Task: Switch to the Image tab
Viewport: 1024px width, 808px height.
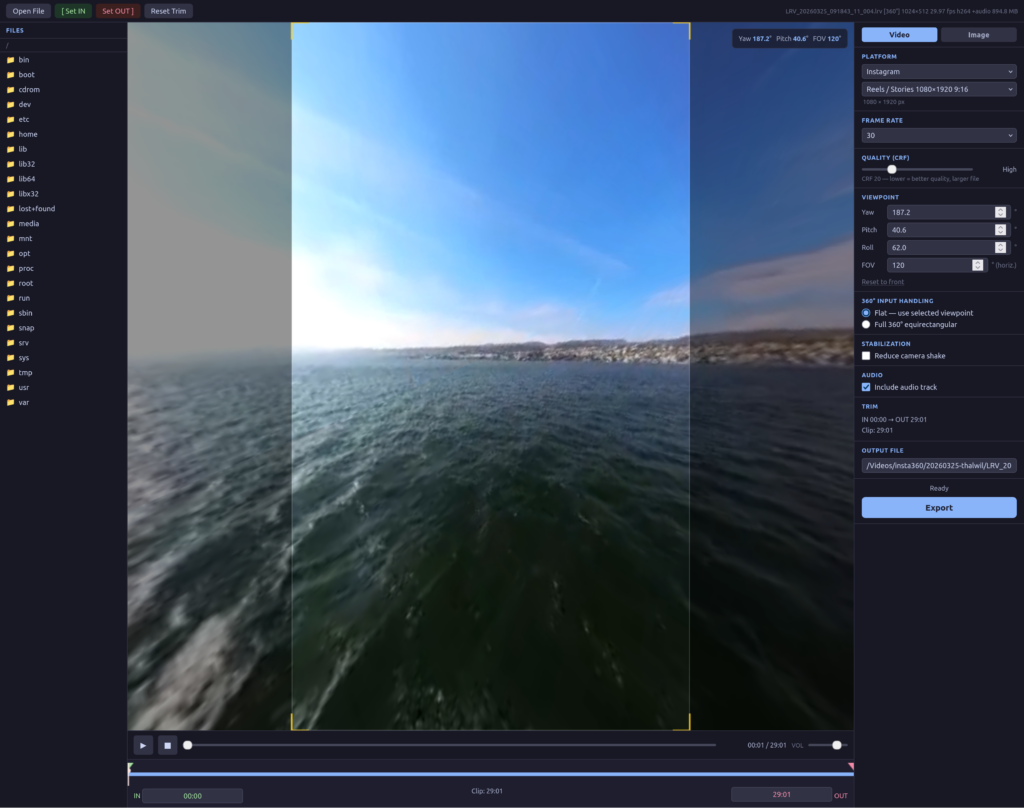Action: pos(978,35)
